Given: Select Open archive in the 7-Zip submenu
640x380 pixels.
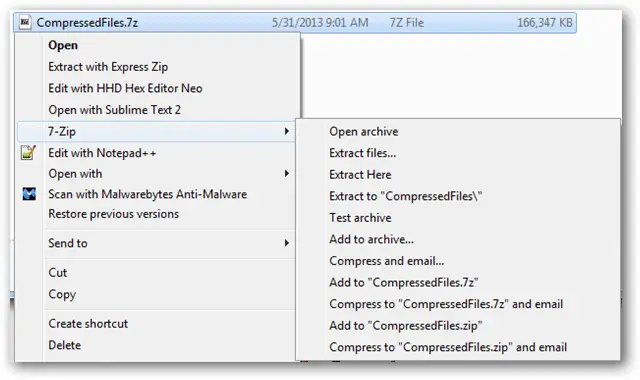Looking at the screenshot, I should point(364,131).
